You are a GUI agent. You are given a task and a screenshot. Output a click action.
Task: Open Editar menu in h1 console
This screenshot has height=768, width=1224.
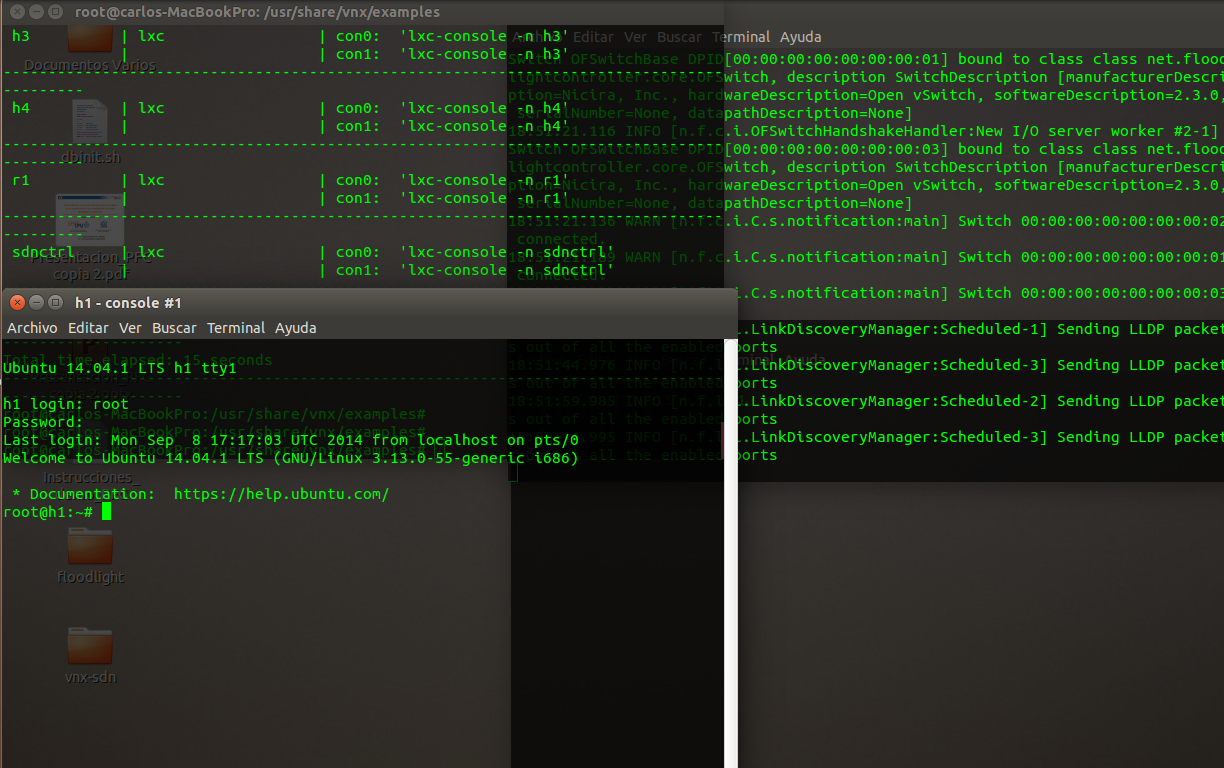point(88,328)
